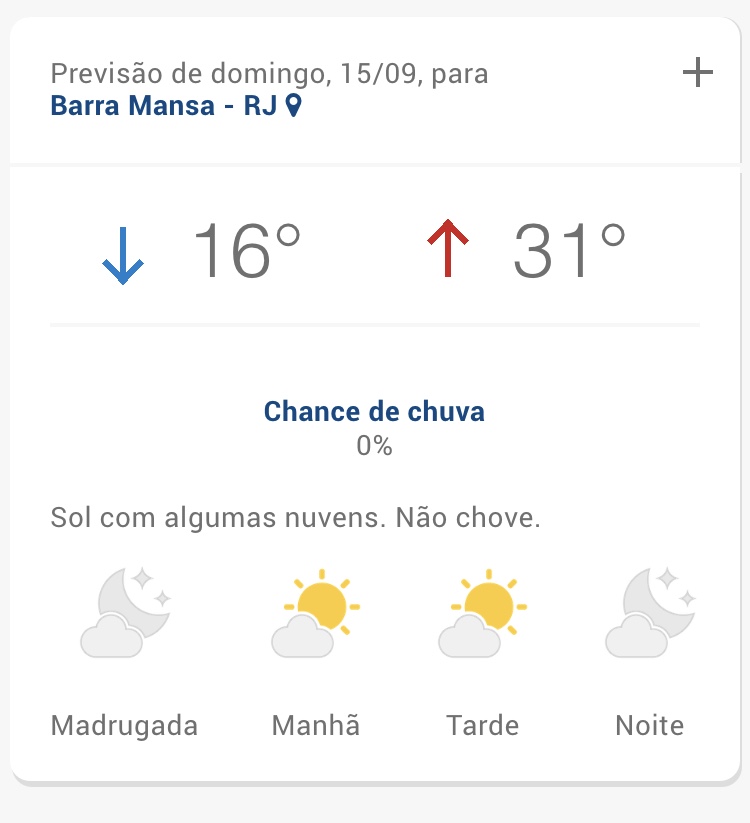
Task: Click the divider line below the temperatures
Action: pos(374,325)
